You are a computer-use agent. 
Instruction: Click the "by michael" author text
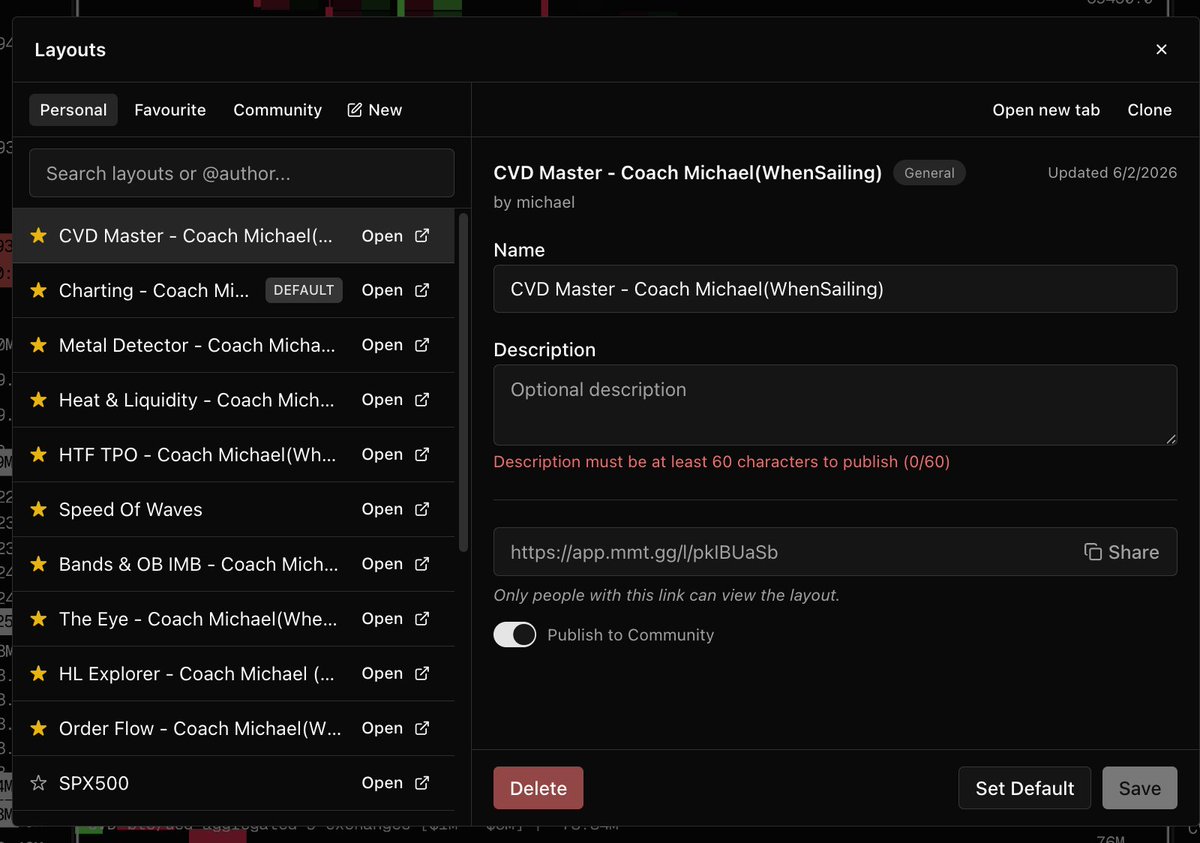[x=534, y=202]
